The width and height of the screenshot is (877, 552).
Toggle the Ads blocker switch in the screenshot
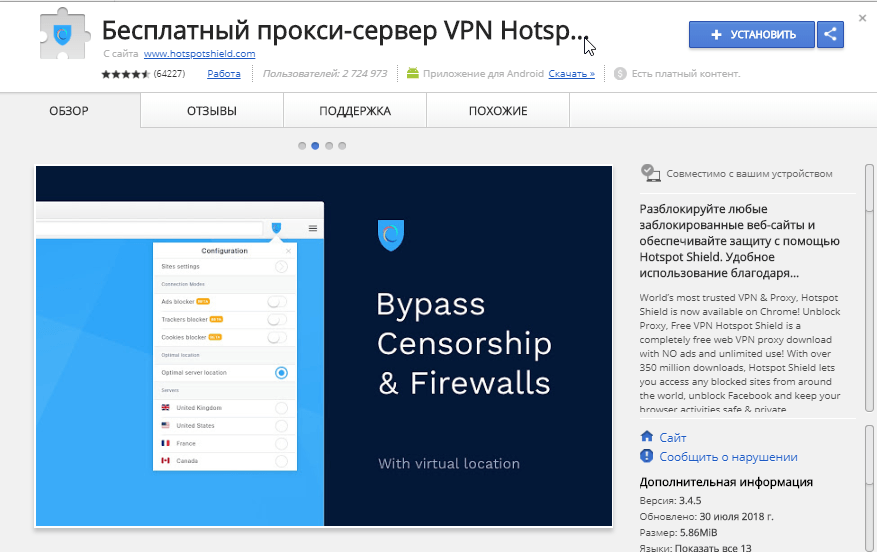pos(277,302)
